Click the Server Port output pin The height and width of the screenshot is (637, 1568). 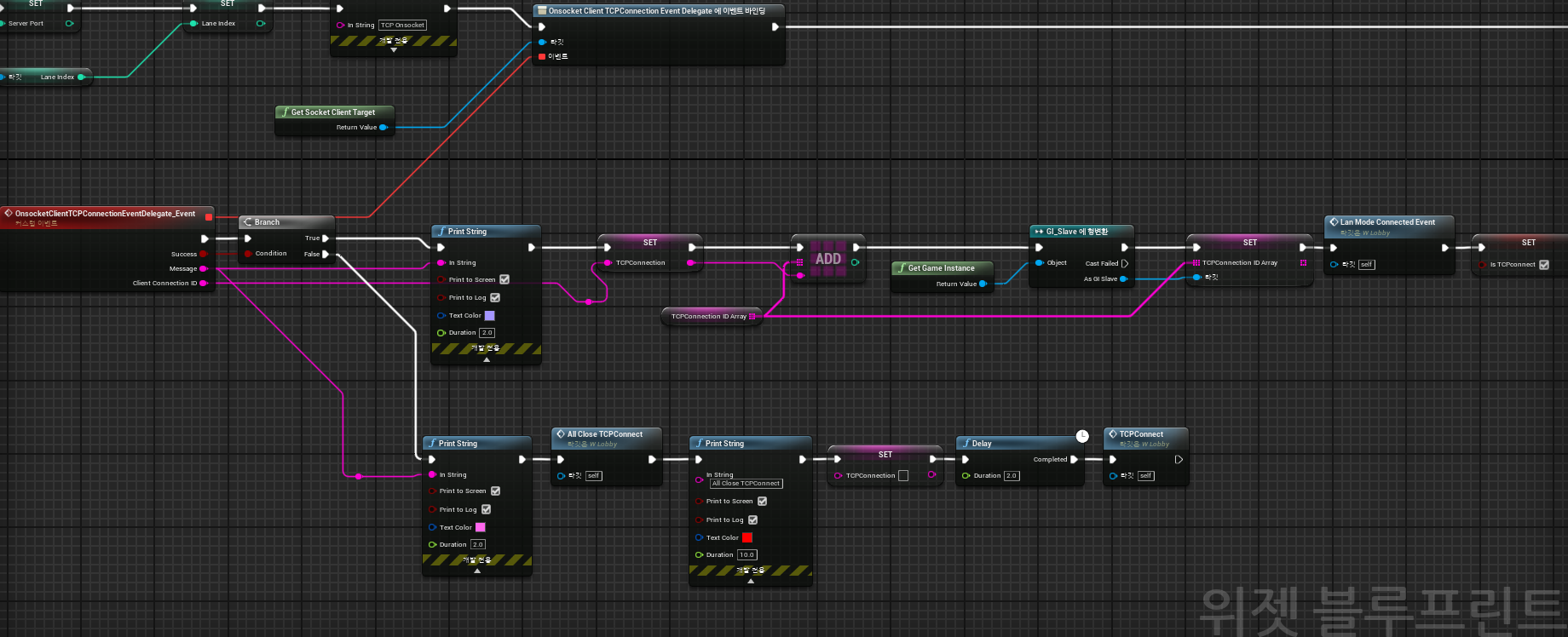click(x=69, y=23)
